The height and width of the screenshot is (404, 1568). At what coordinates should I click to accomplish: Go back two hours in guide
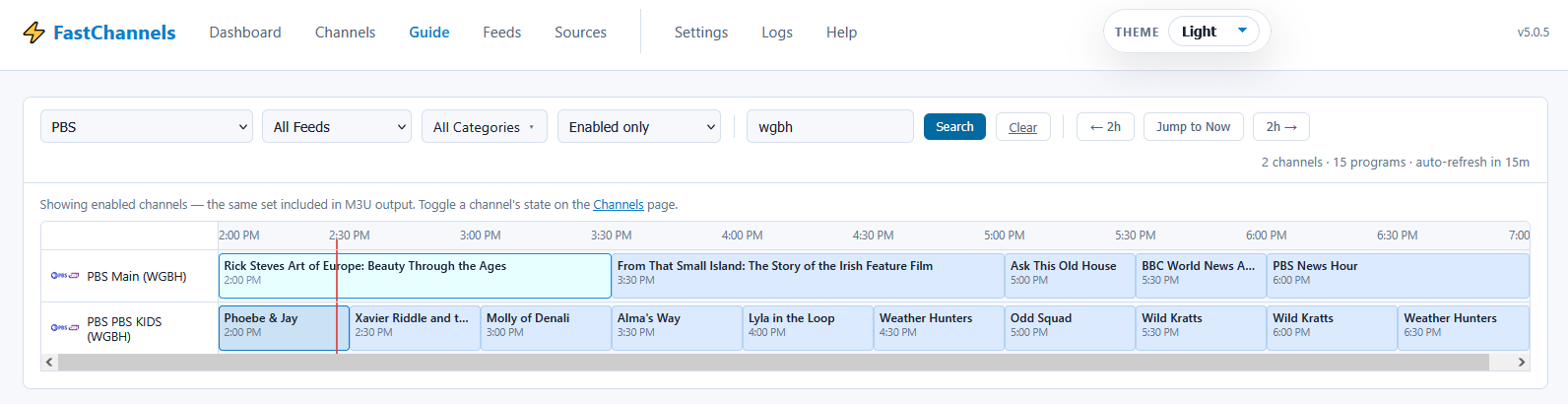[1105, 126]
